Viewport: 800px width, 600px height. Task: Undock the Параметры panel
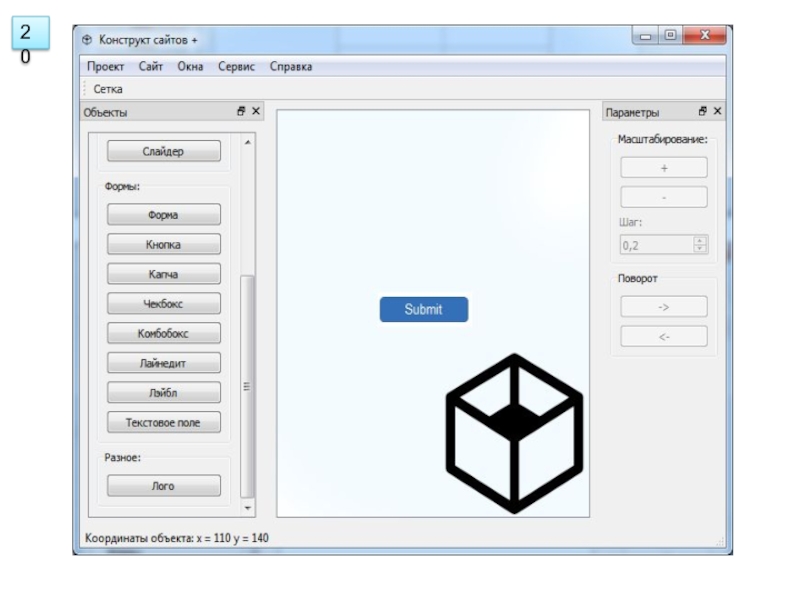[x=703, y=111]
